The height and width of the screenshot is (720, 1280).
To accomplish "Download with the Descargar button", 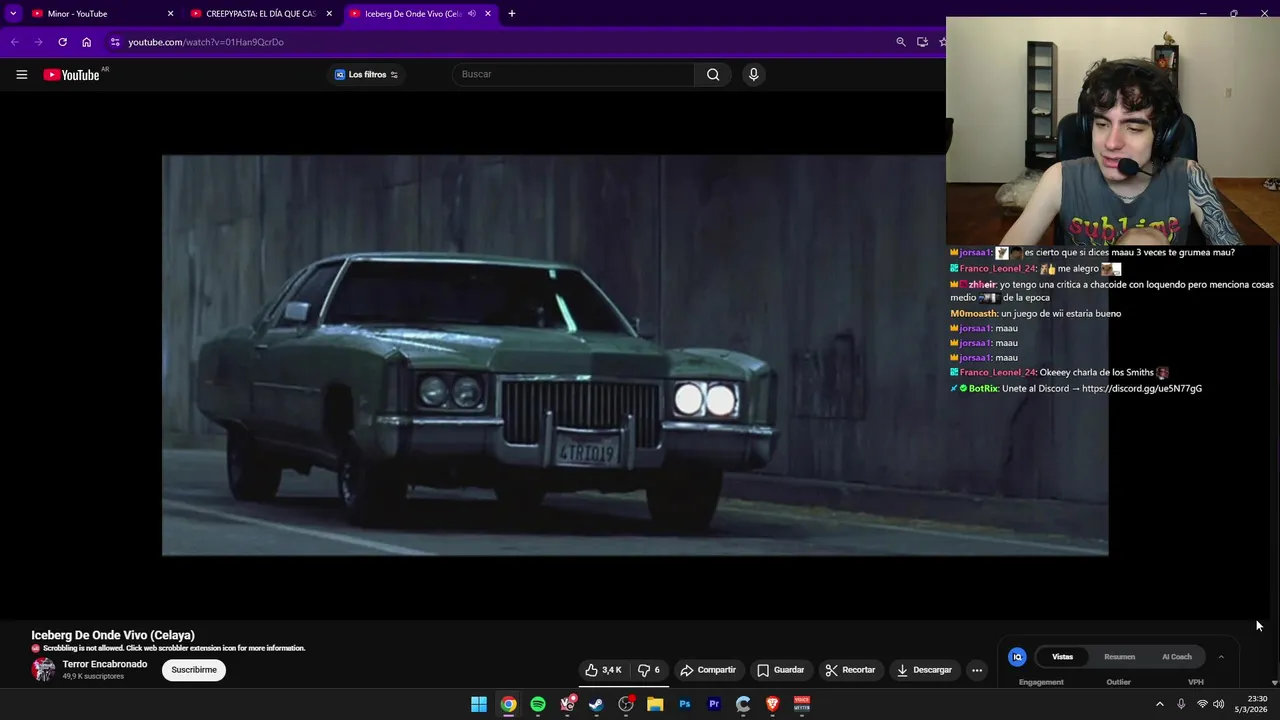I will pyautogui.click(x=923, y=670).
